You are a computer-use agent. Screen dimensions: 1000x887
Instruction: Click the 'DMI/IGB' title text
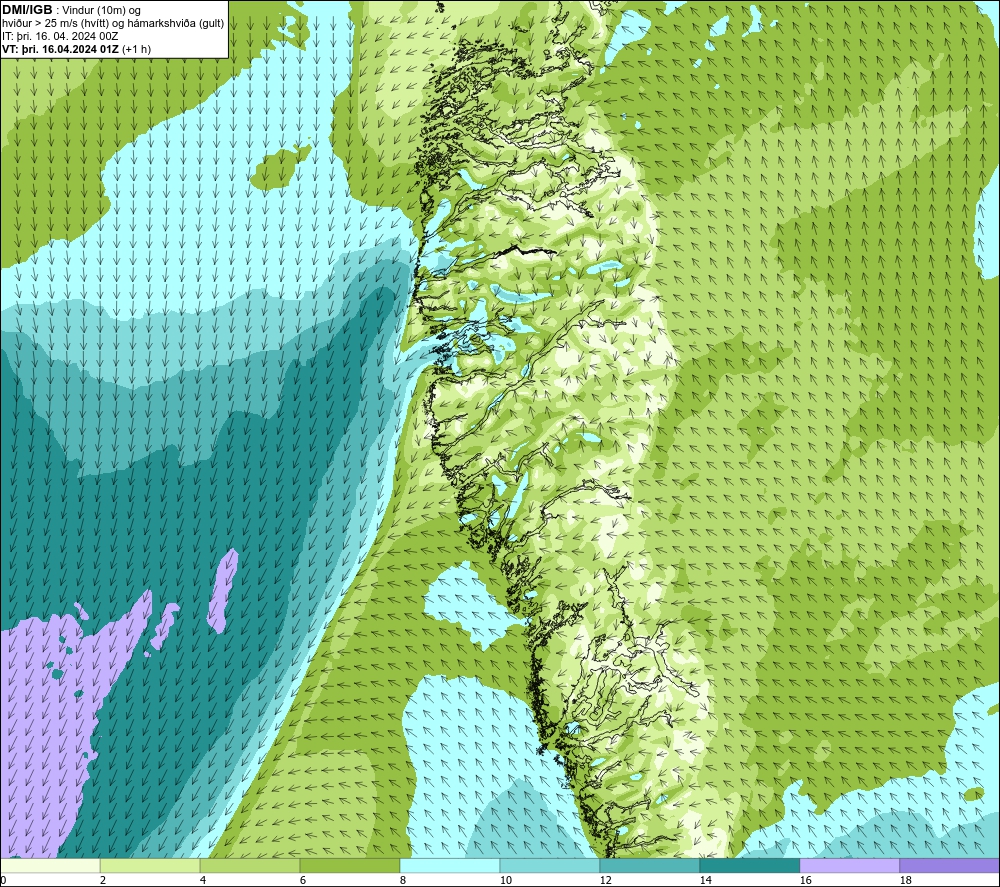tap(27, 10)
